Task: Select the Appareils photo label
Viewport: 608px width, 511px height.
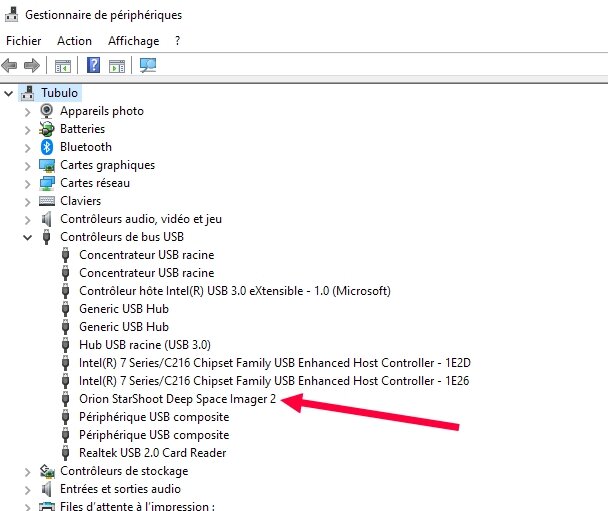Action: coord(102,111)
